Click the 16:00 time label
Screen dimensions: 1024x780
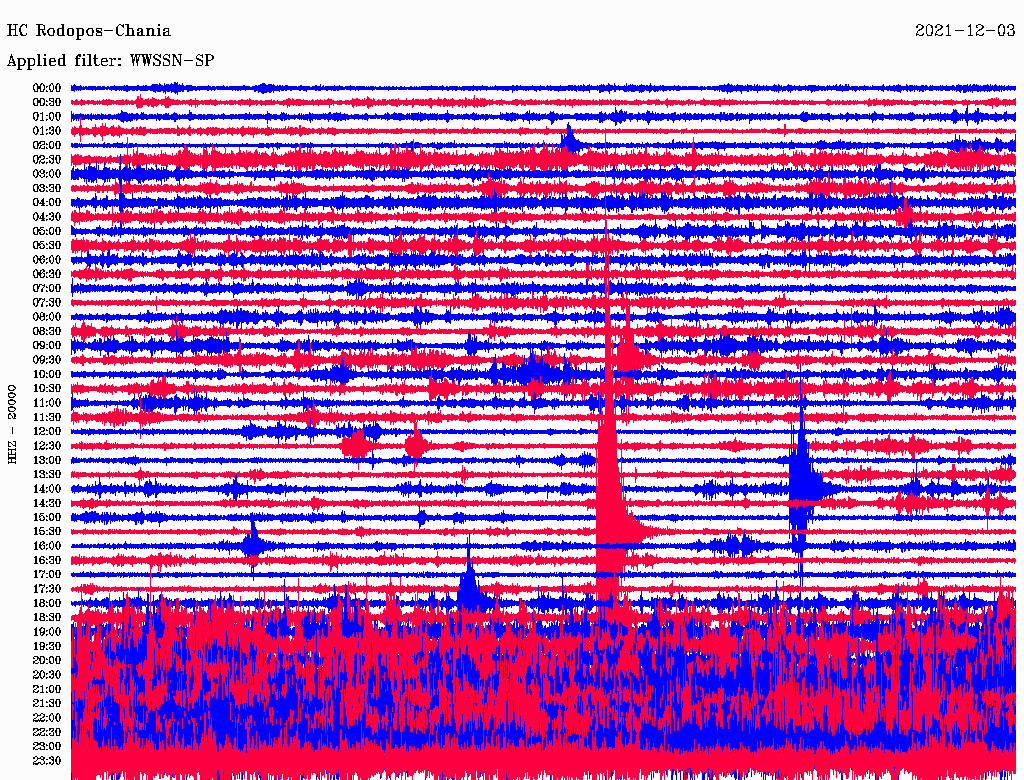pos(47,545)
